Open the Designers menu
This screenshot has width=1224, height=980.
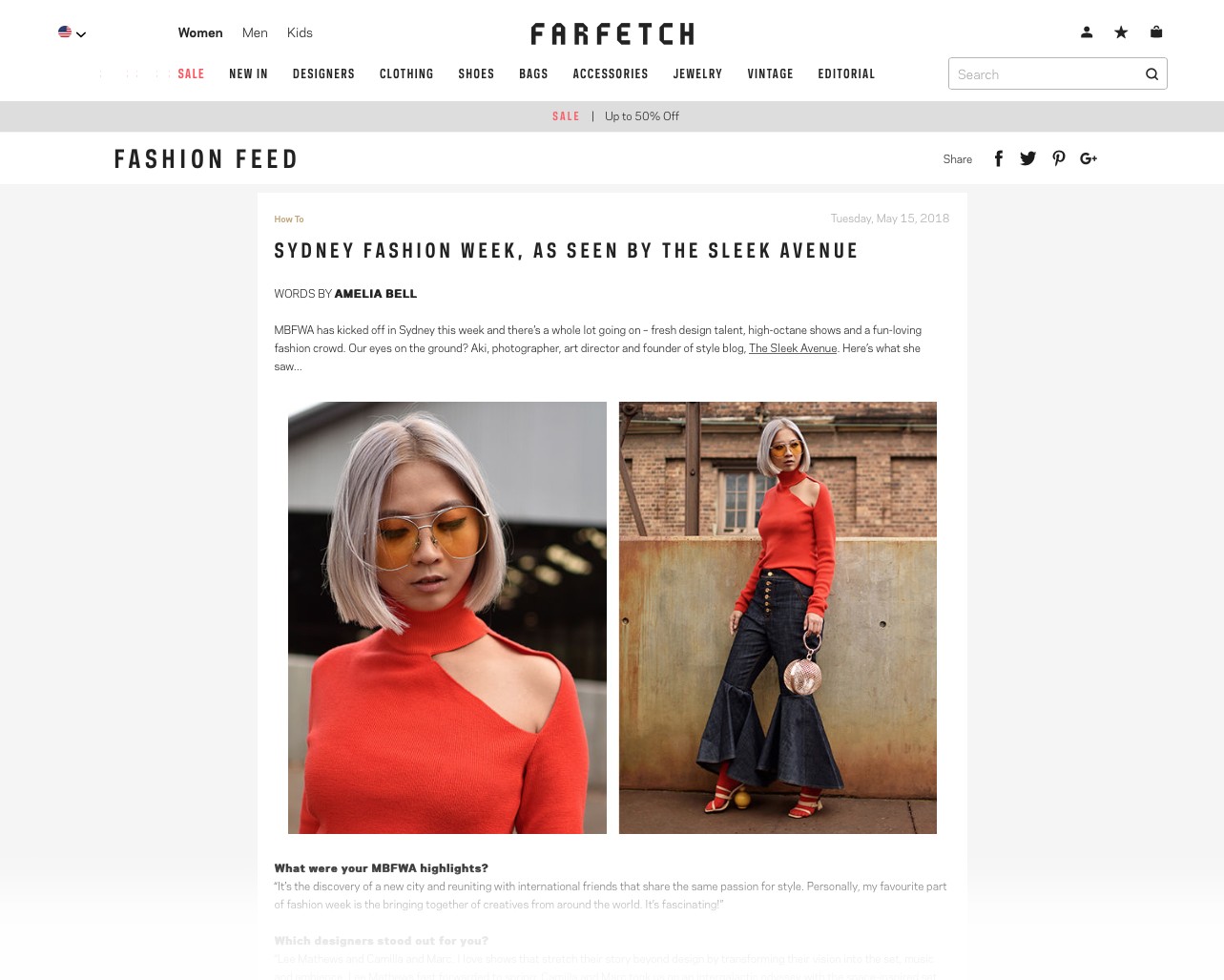click(x=323, y=73)
